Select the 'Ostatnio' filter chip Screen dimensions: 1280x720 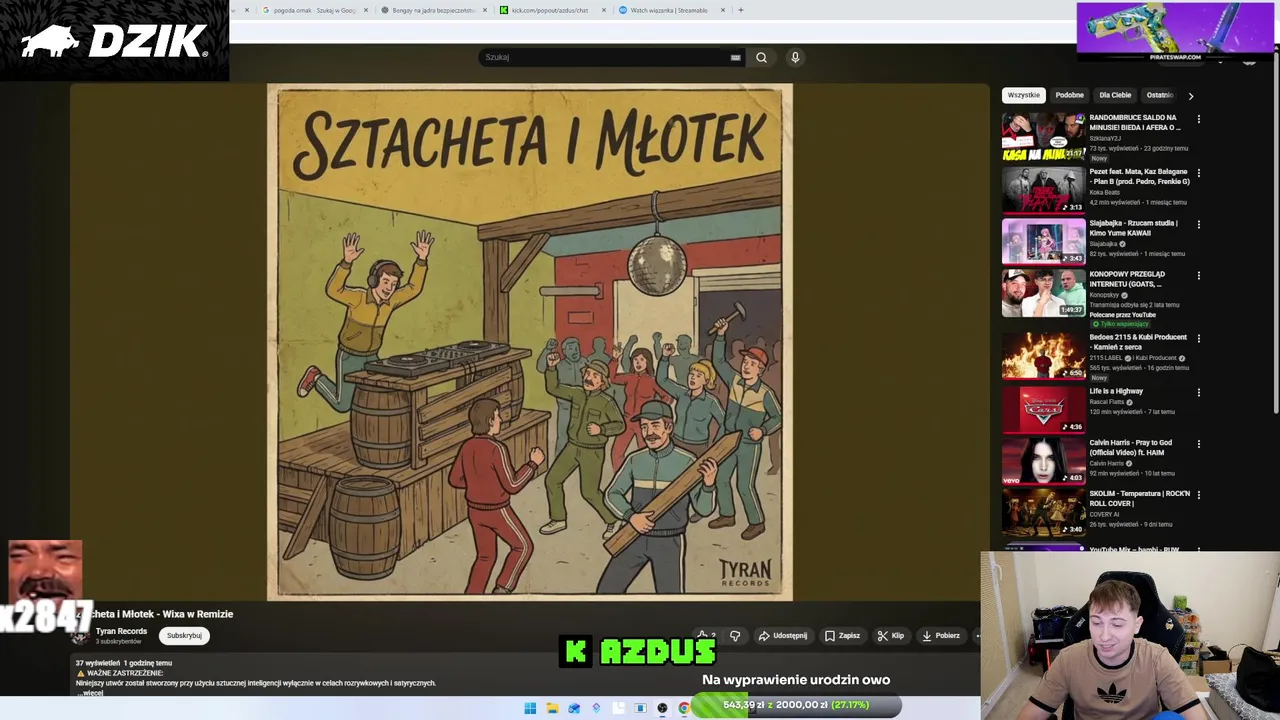pos(1159,95)
